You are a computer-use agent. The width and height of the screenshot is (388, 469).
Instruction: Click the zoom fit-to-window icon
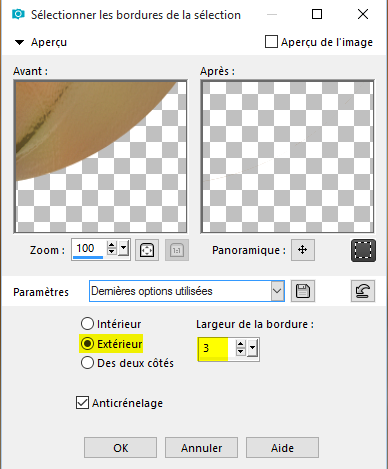click(147, 250)
